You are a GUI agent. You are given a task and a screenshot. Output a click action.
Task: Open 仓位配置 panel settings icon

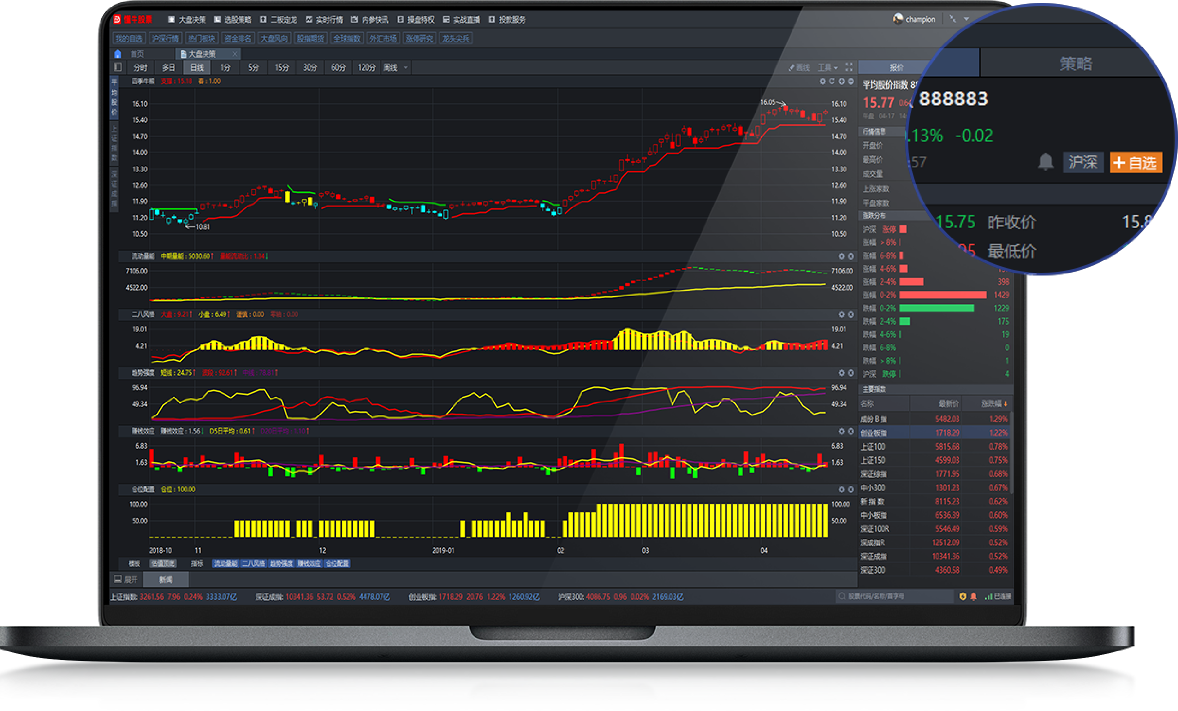tap(841, 489)
